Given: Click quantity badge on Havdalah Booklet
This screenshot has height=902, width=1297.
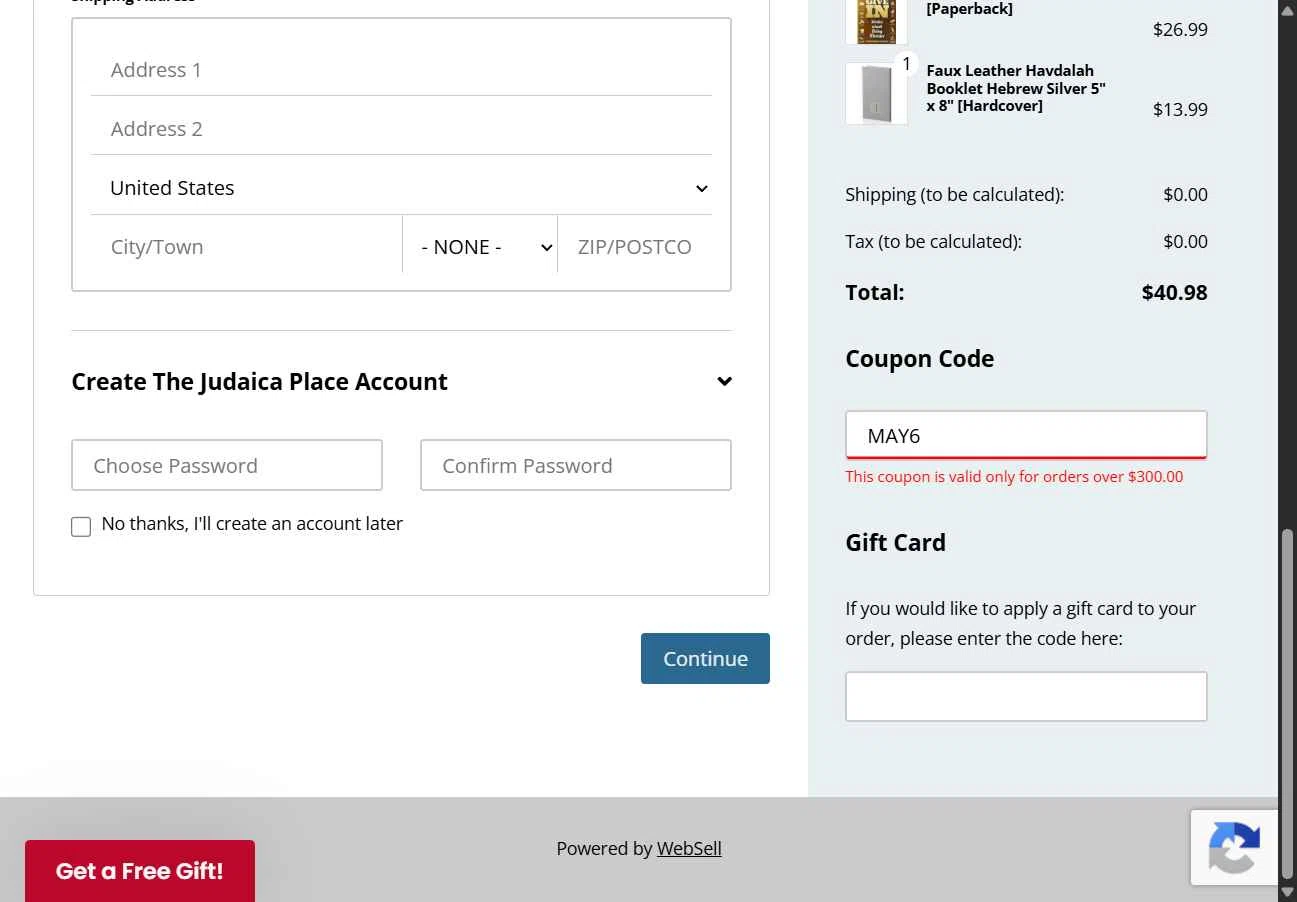Looking at the screenshot, I should [906, 64].
